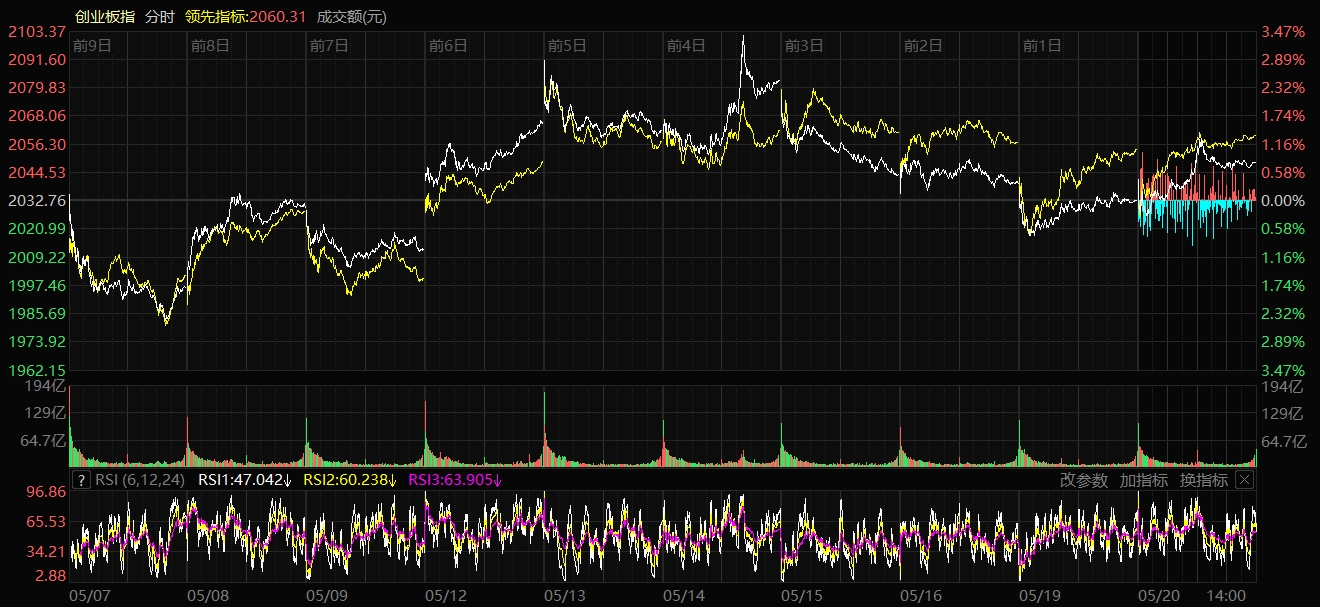Click the 成交额(元) label
This screenshot has width=1320, height=607.
[x=352, y=17]
